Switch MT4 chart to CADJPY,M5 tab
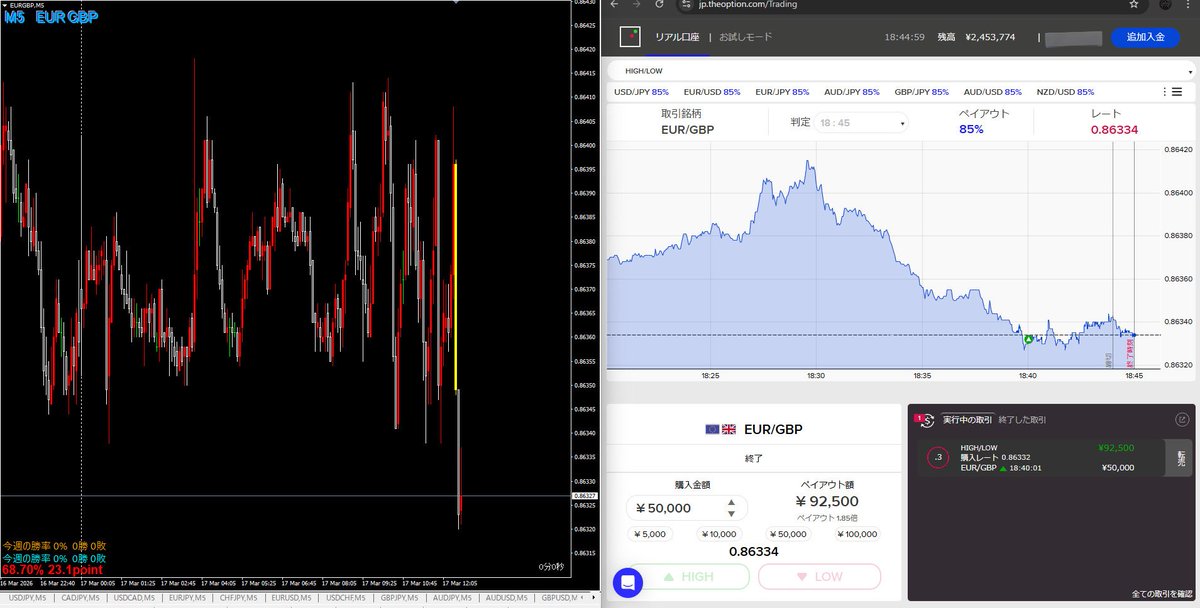Screen dimensions: 1200x608 [x=80, y=598]
